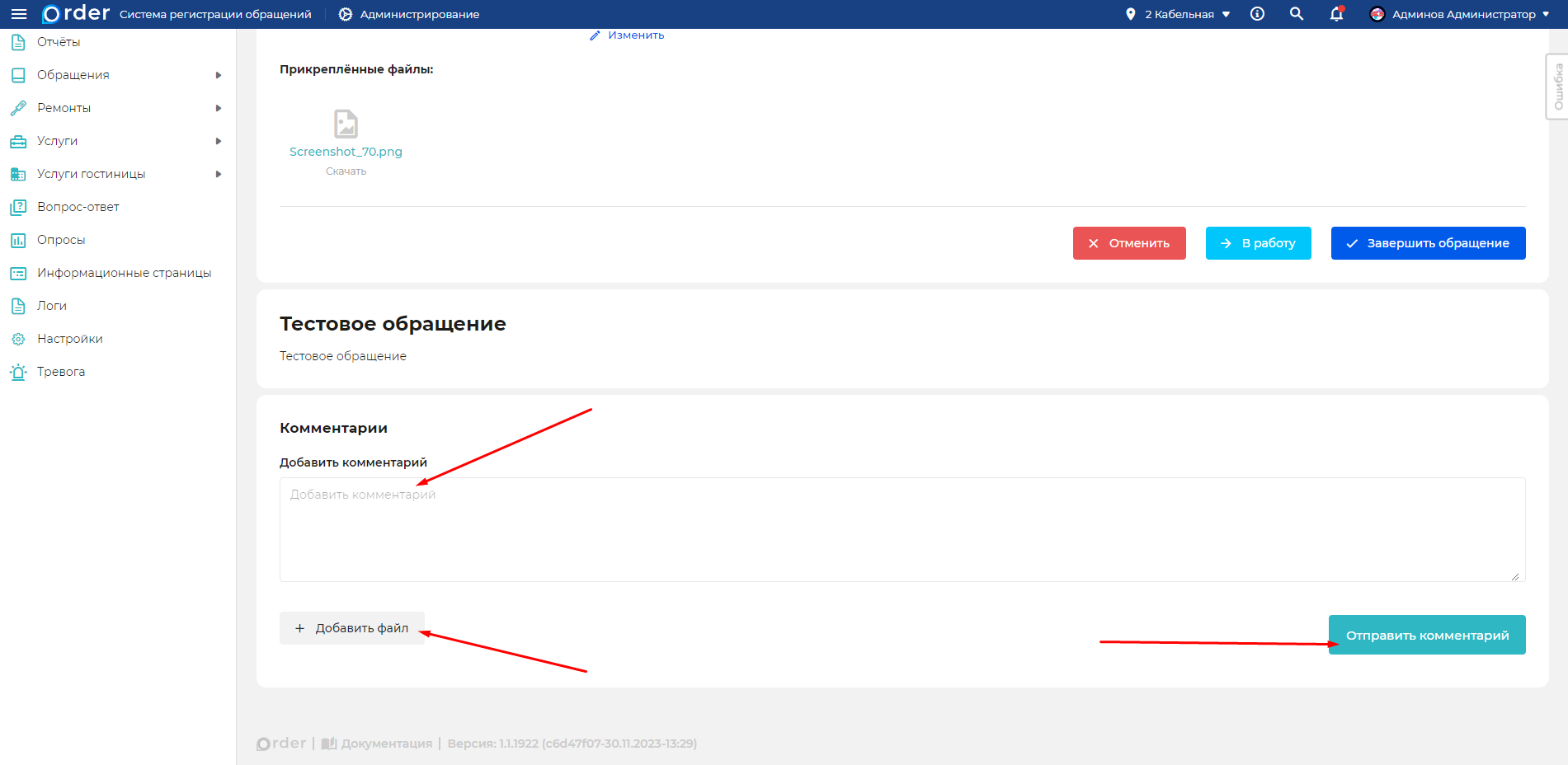Expand the Обращения submenu arrow
1568x765 pixels.
click(x=219, y=75)
